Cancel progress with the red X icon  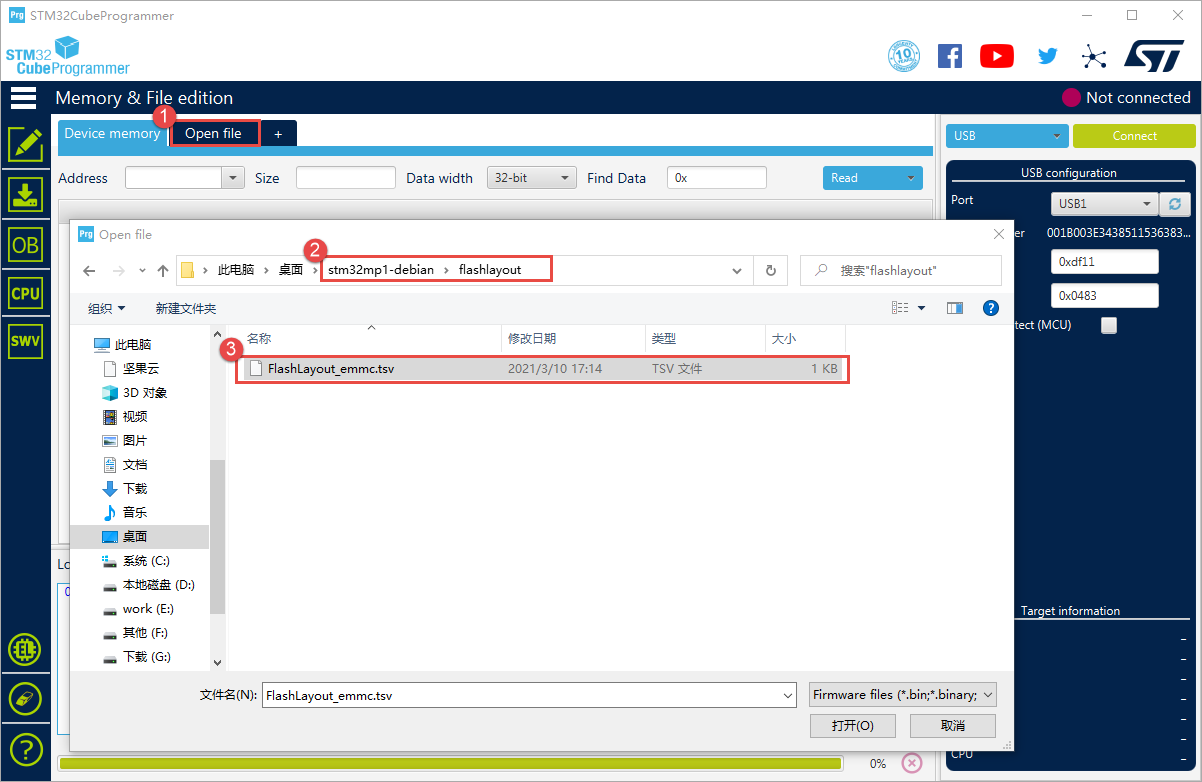(912, 763)
